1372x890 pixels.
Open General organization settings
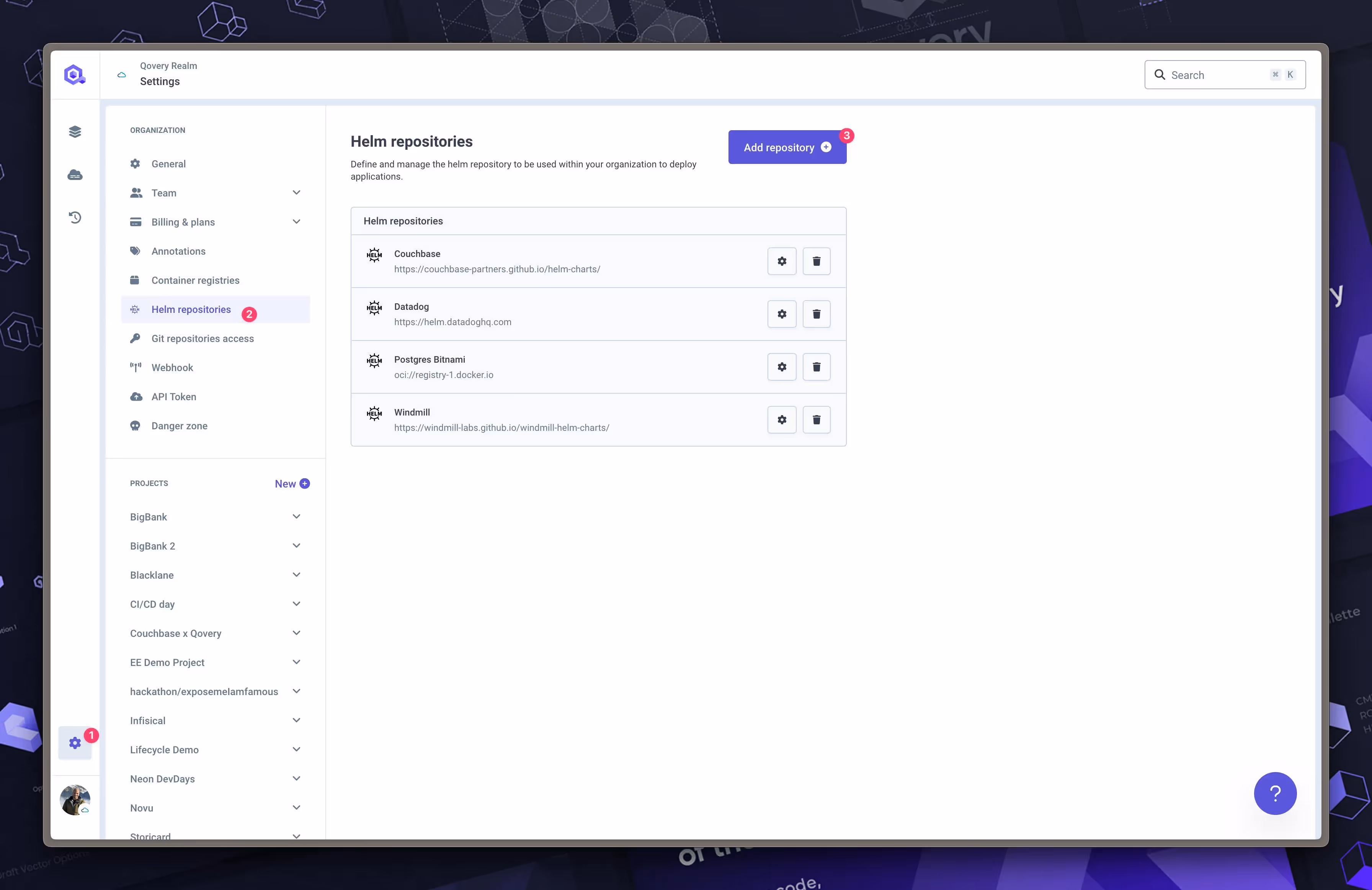pyautogui.click(x=216, y=164)
